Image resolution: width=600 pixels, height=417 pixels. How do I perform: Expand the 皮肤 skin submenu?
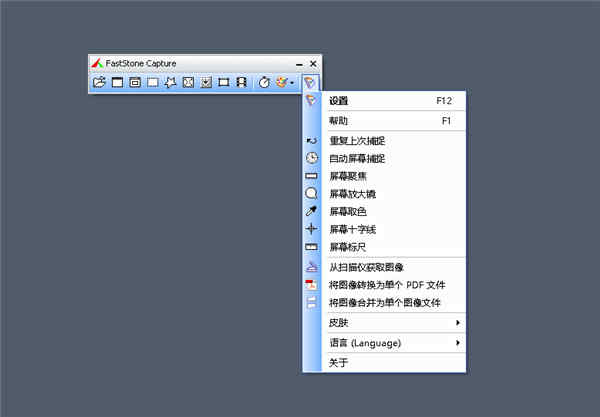[x=393, y=323]
